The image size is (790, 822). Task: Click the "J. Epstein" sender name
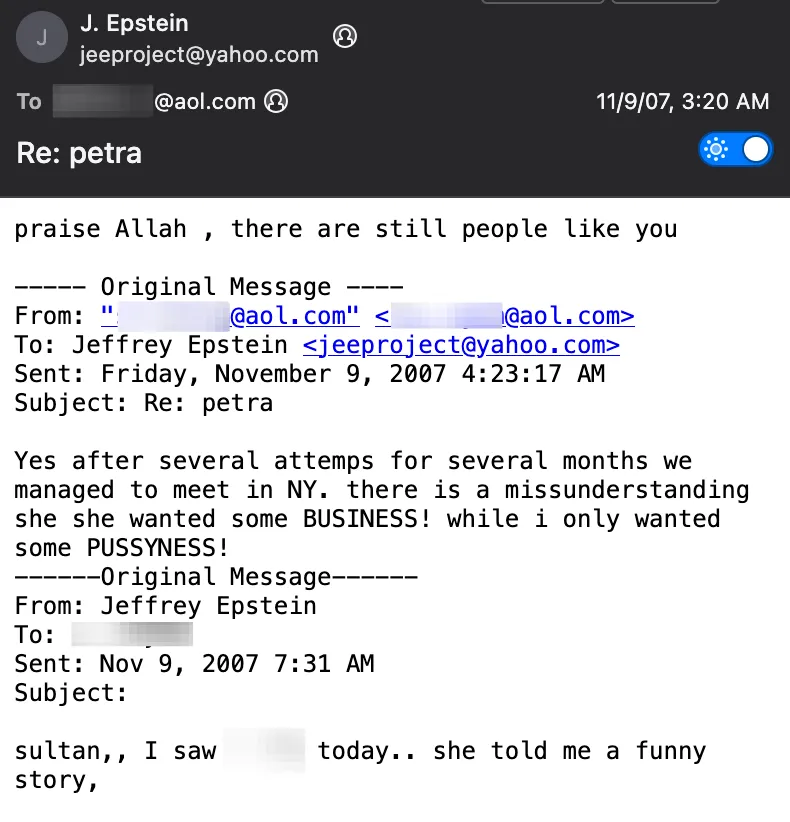pyautogui.click(x=134, y=23)
